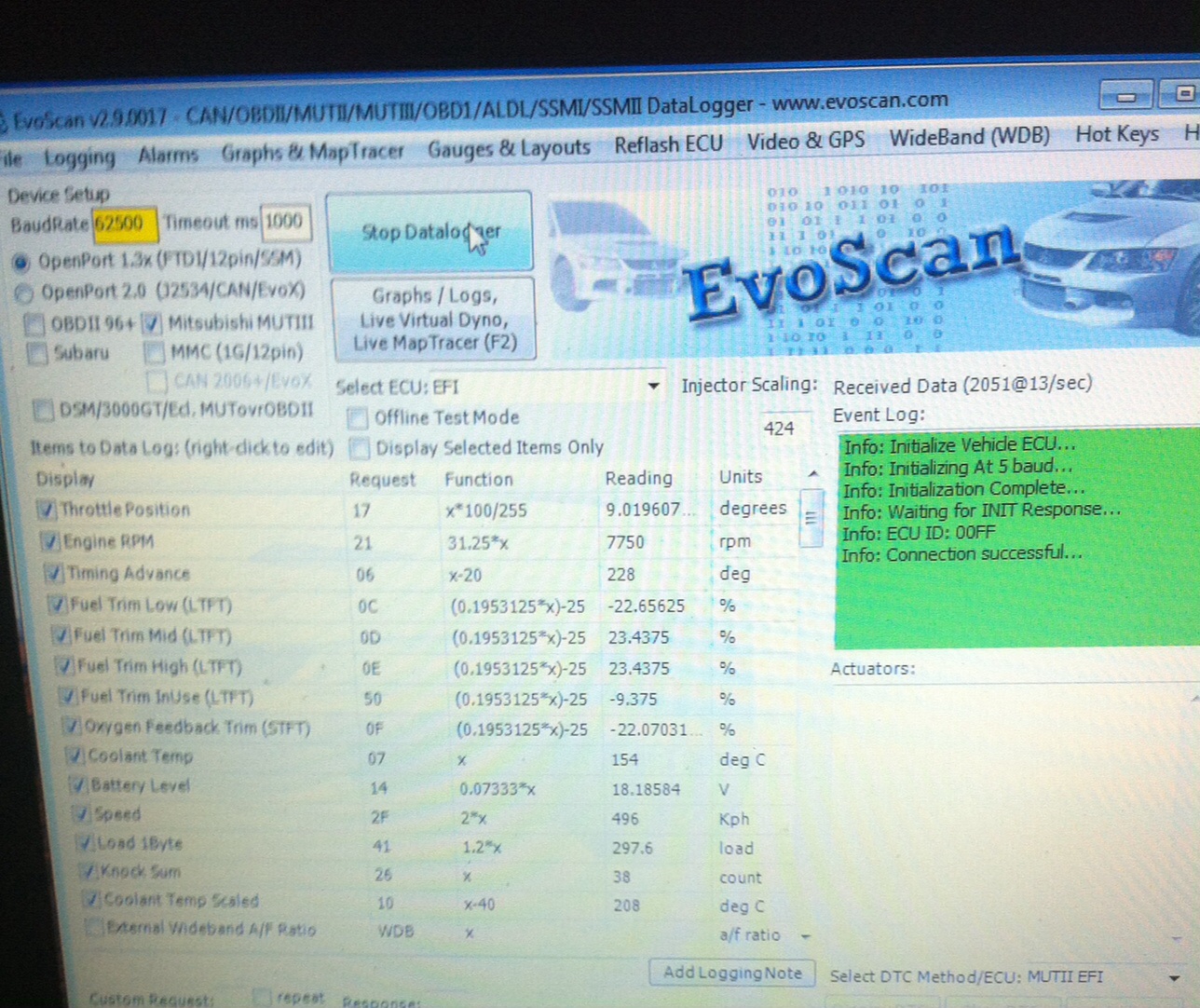Open the Reflash ECU menu
Screen dimensions: 1200x1008
click(x=668, y=144)
